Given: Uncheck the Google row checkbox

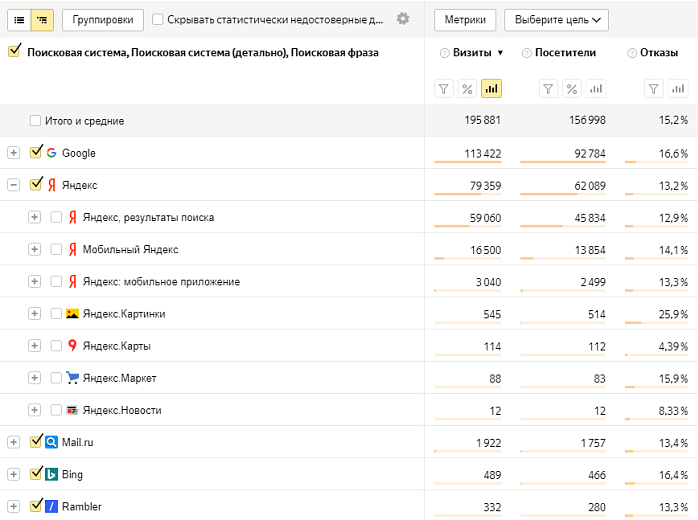Looking at the screenshot, I should [37, 153].
